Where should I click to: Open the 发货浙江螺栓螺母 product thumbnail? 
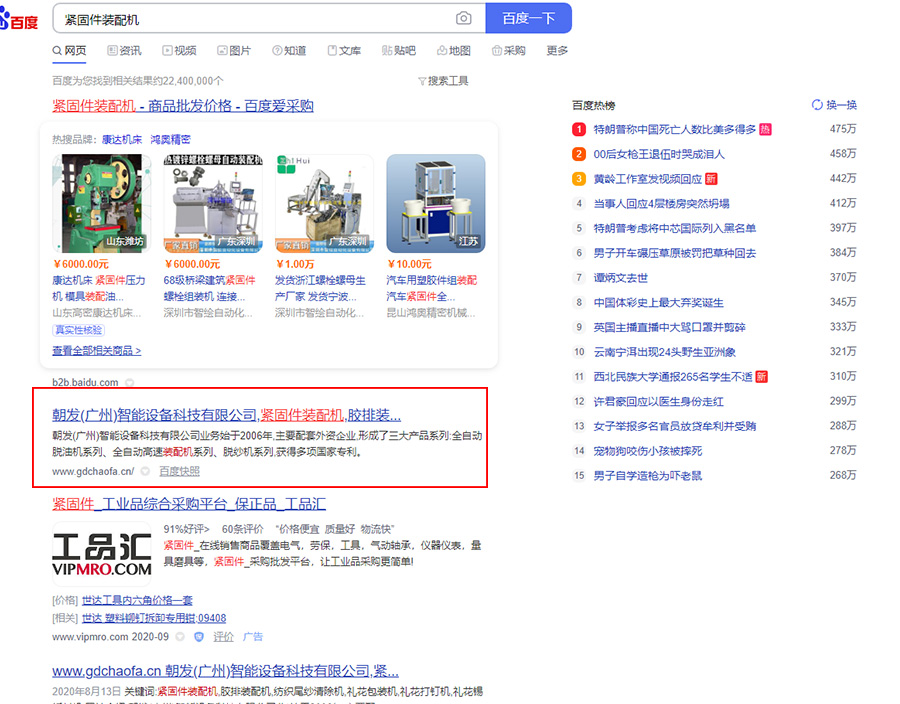[324, 203]
